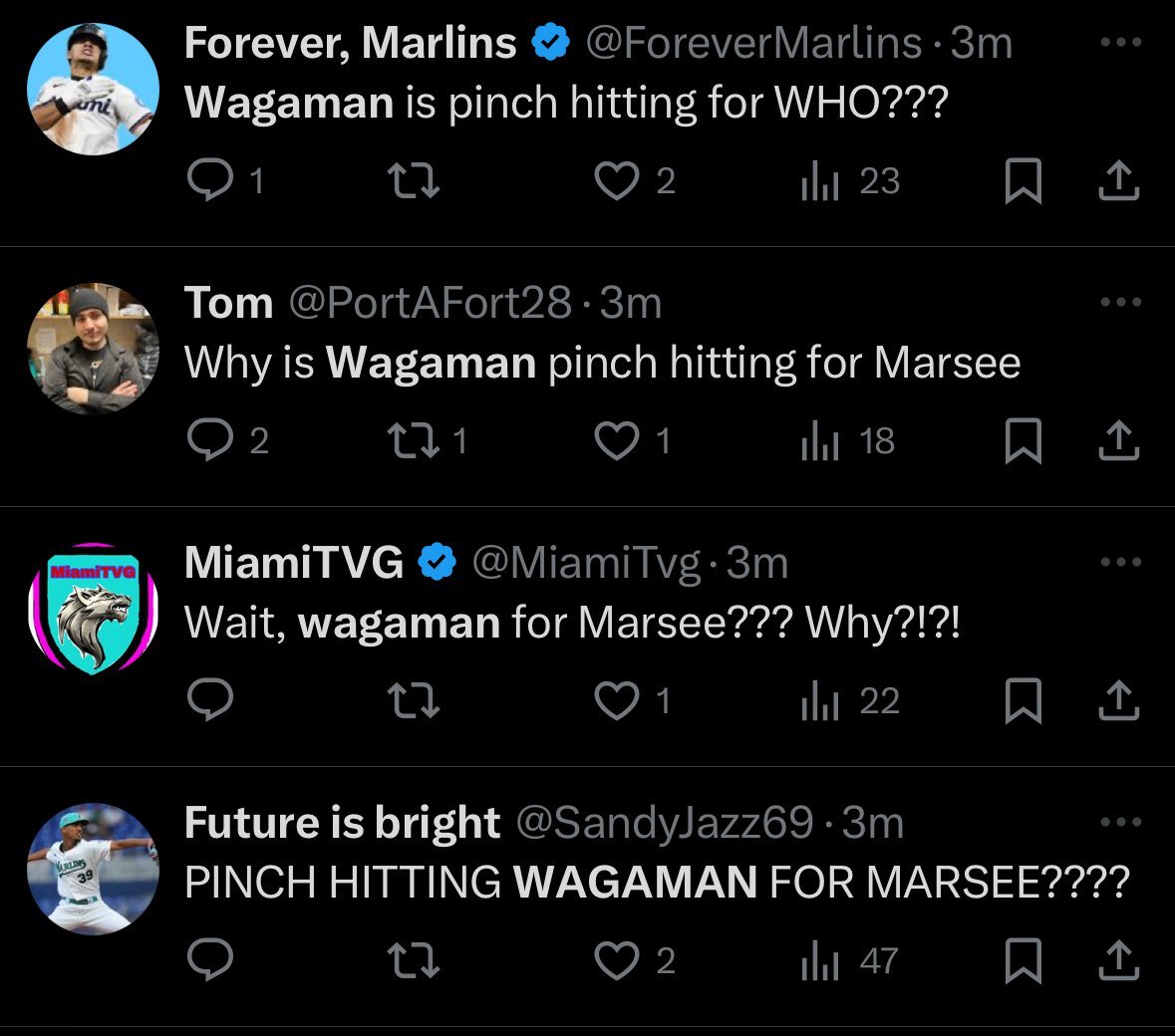
Task: Bookmark the Forever, Marlins tweet
Action: 1023,181
